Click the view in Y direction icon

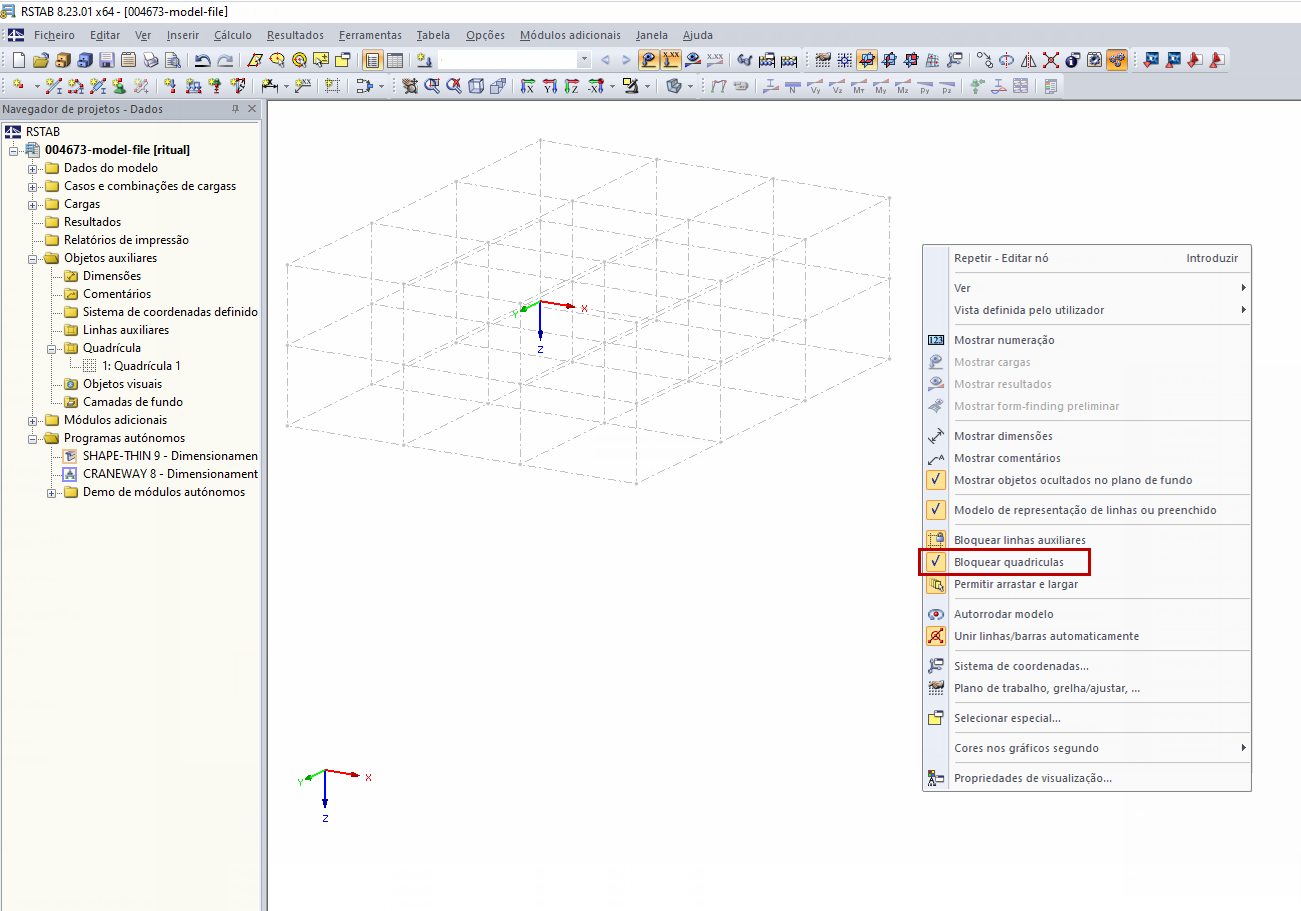pyautogui.click(x=550, y=86)
